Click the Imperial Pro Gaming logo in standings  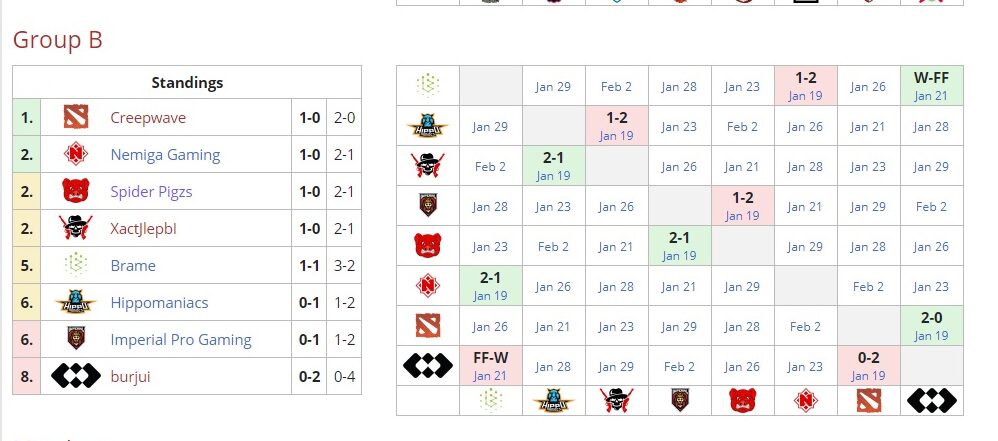(76, 339)
